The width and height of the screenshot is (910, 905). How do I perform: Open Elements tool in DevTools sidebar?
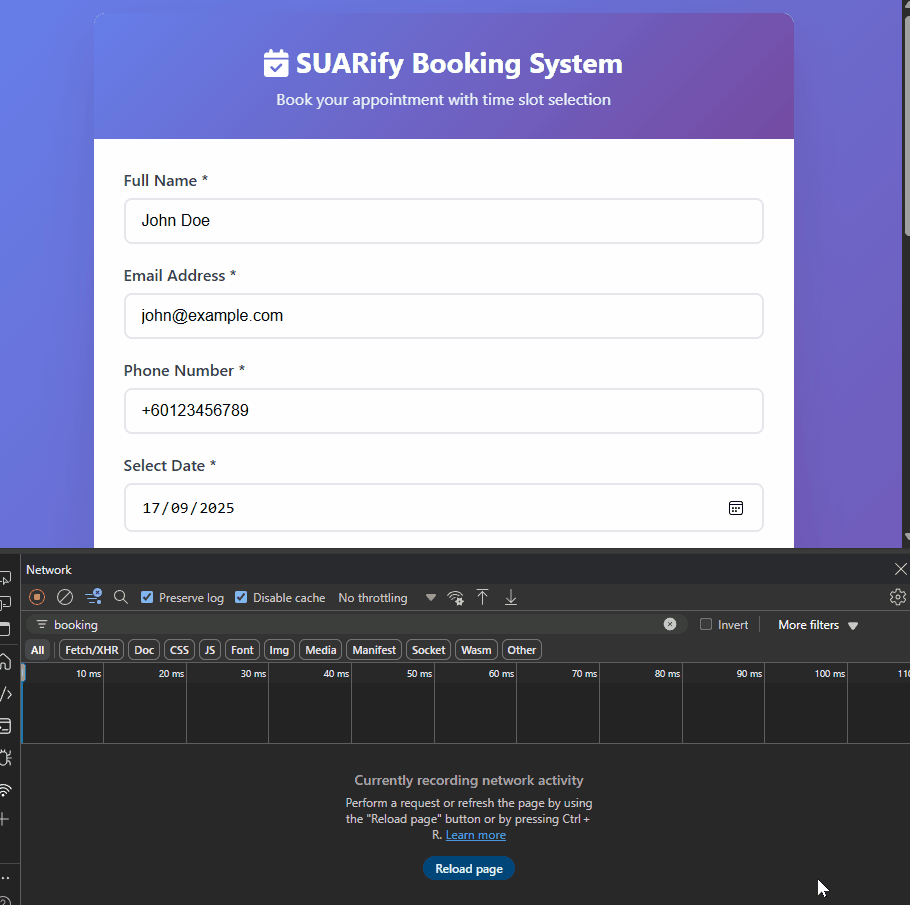point(6,694)
